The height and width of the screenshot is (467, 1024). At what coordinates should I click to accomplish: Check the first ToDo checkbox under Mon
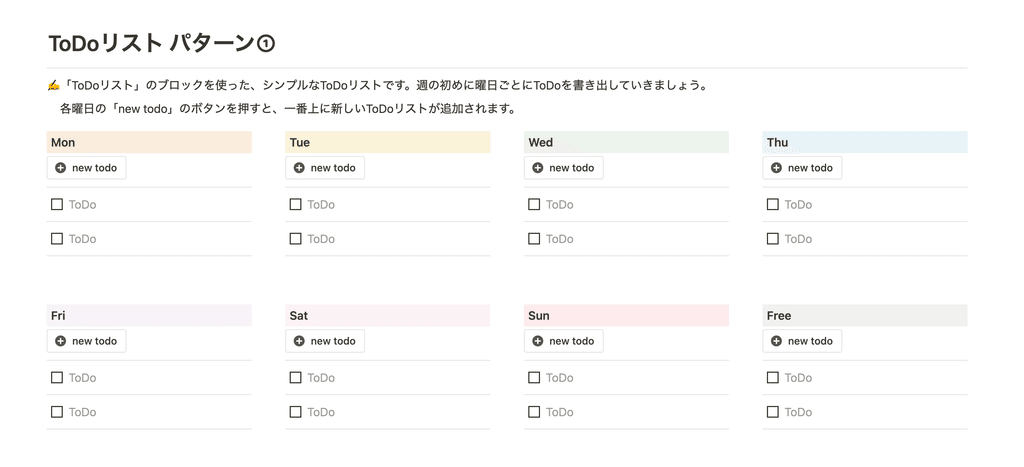click(57, 204)
